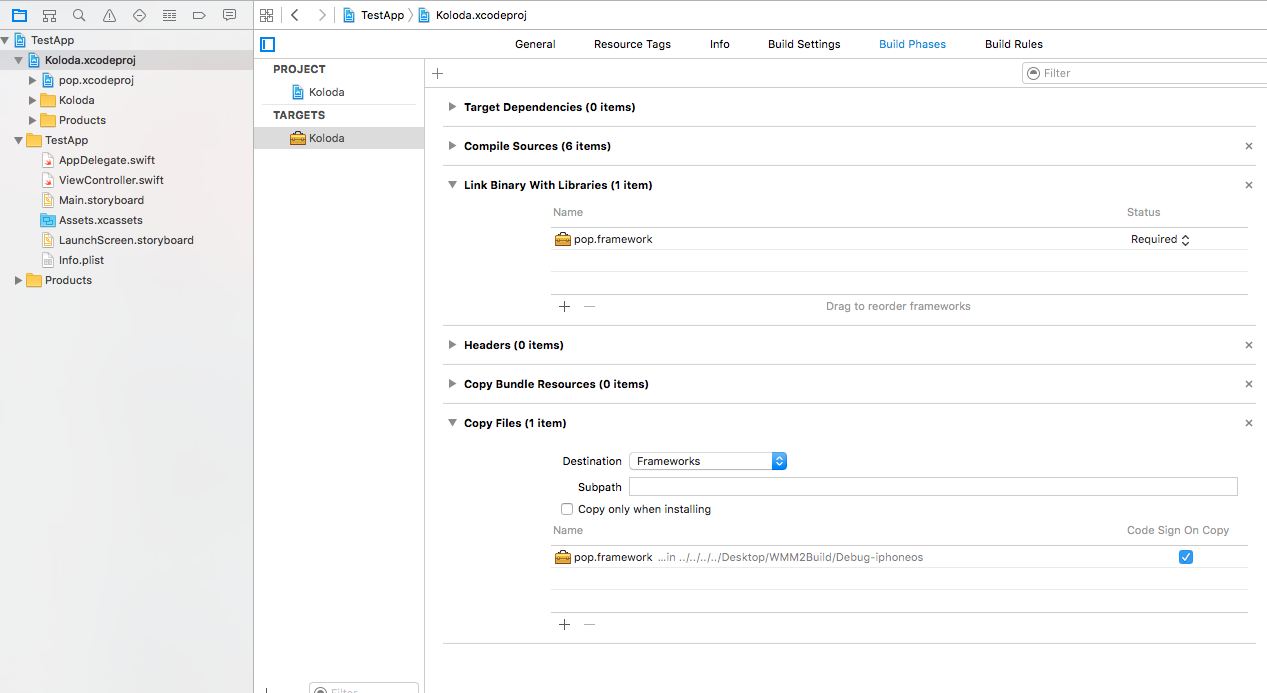This screenshot has width=1267, height=693.
Task: Go back with the left arrow
Action: click(295, 15)
